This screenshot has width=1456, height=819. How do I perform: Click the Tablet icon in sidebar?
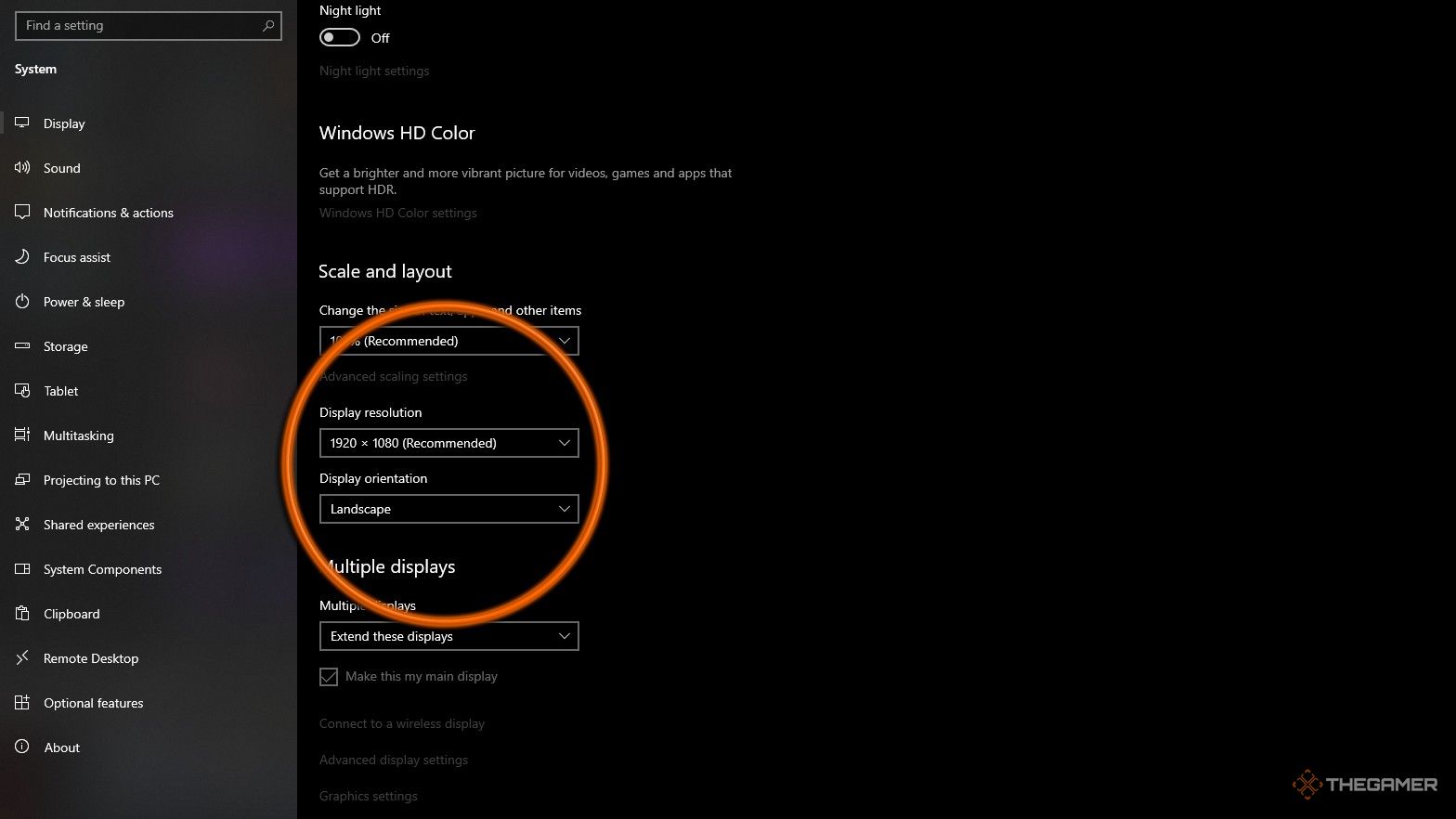click(x=22, y=390)
